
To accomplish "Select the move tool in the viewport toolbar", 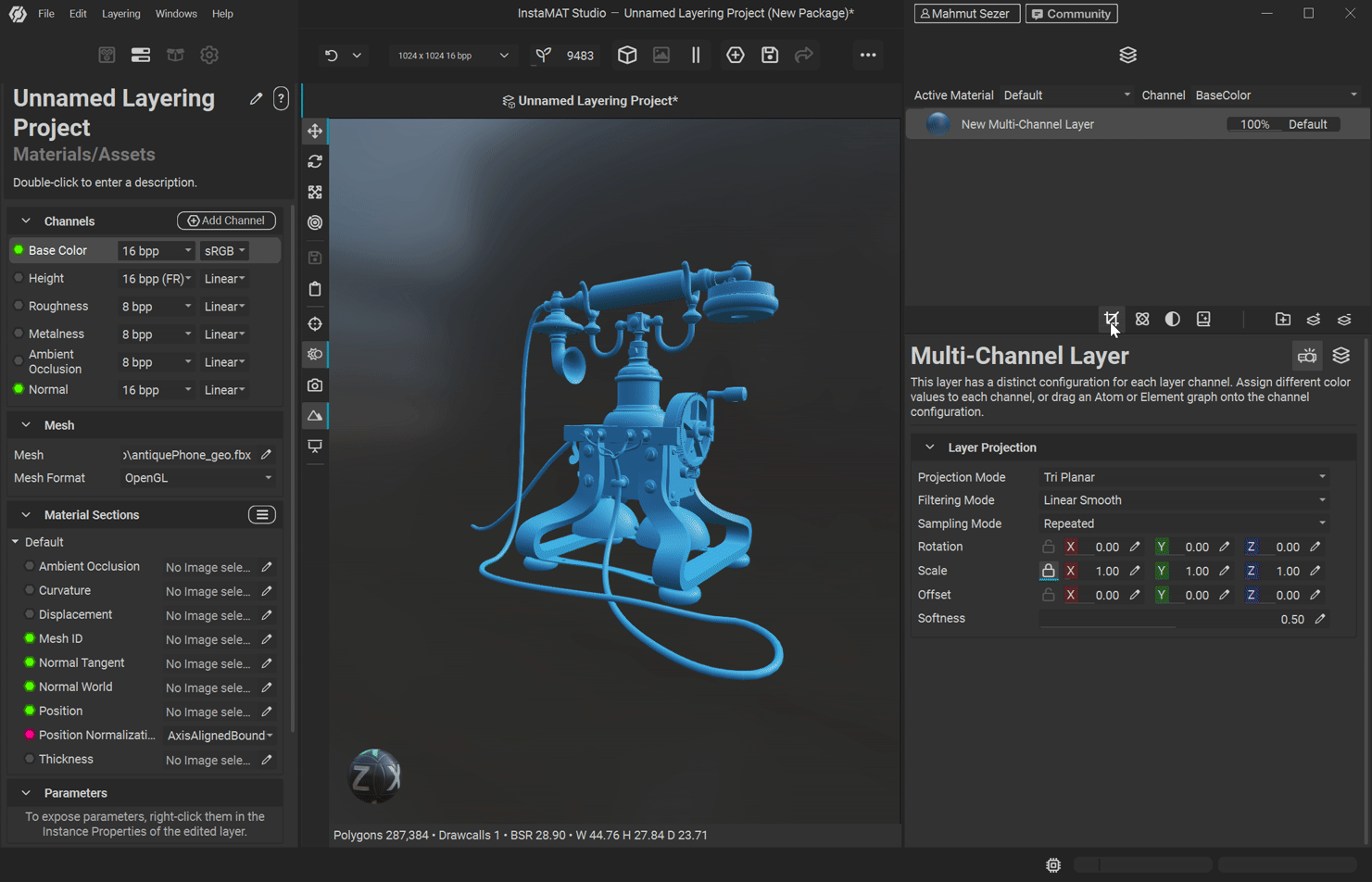I will (315, 132).
